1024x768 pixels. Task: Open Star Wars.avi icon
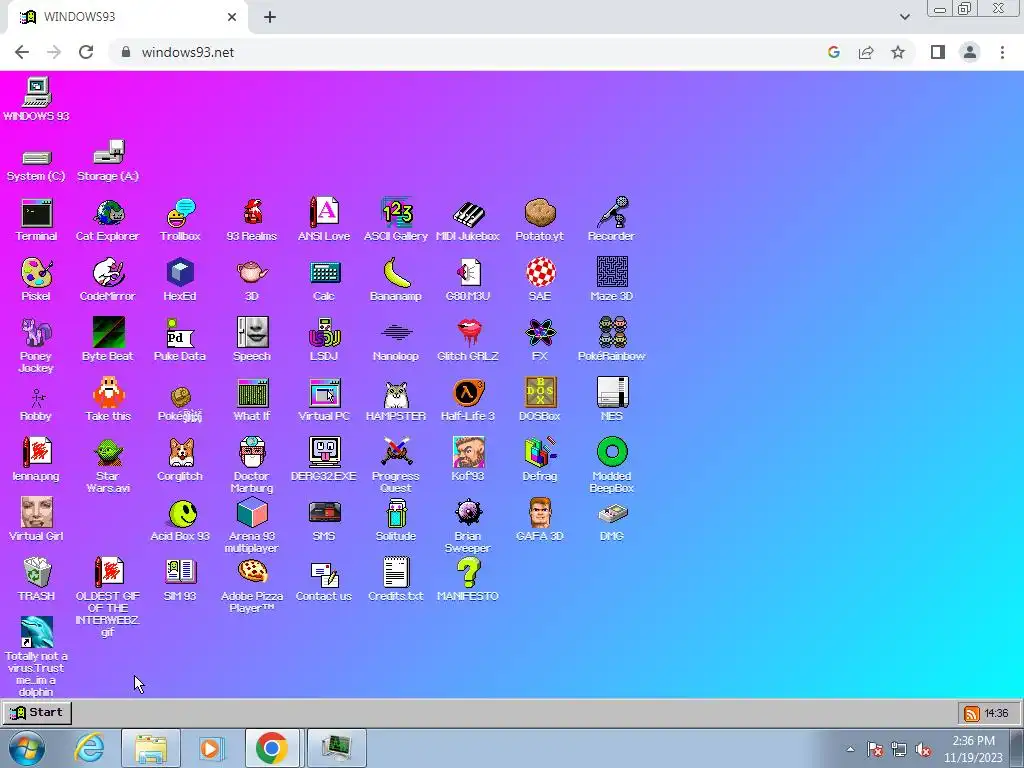(x=108, y=453)
